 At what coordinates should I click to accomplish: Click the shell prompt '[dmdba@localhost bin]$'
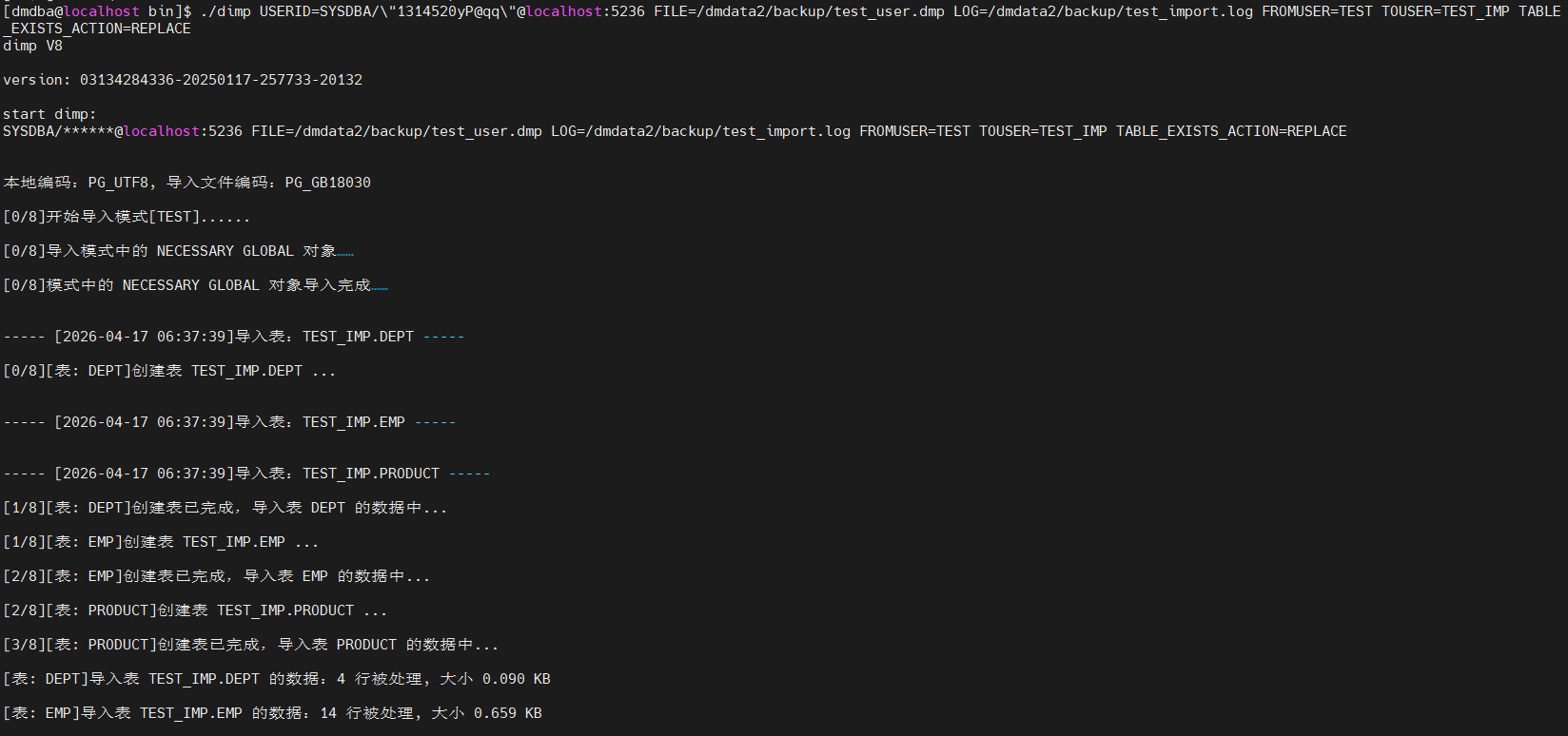(97, 11)
